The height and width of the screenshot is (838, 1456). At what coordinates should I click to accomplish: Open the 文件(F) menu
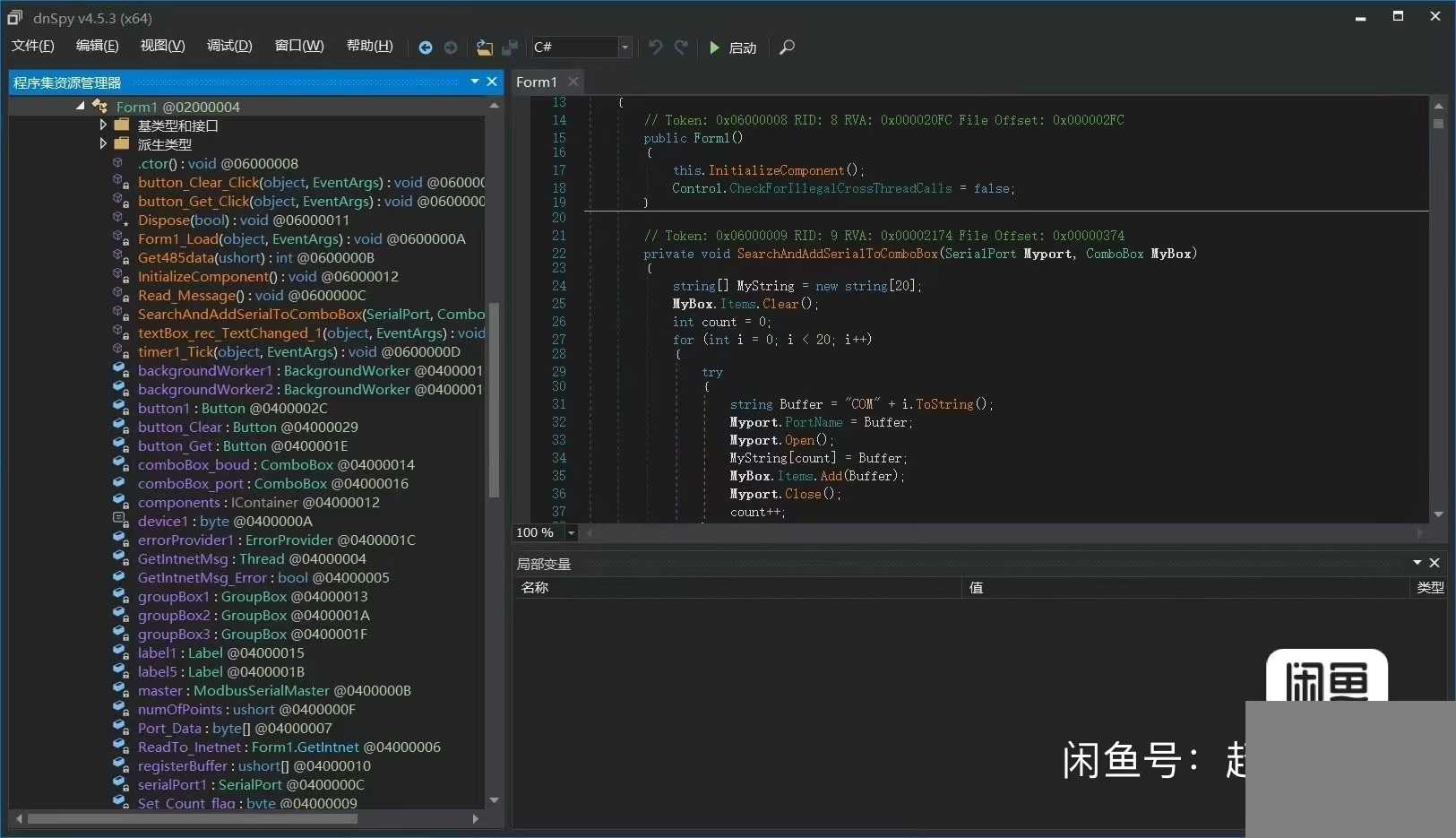pos(33,46)
